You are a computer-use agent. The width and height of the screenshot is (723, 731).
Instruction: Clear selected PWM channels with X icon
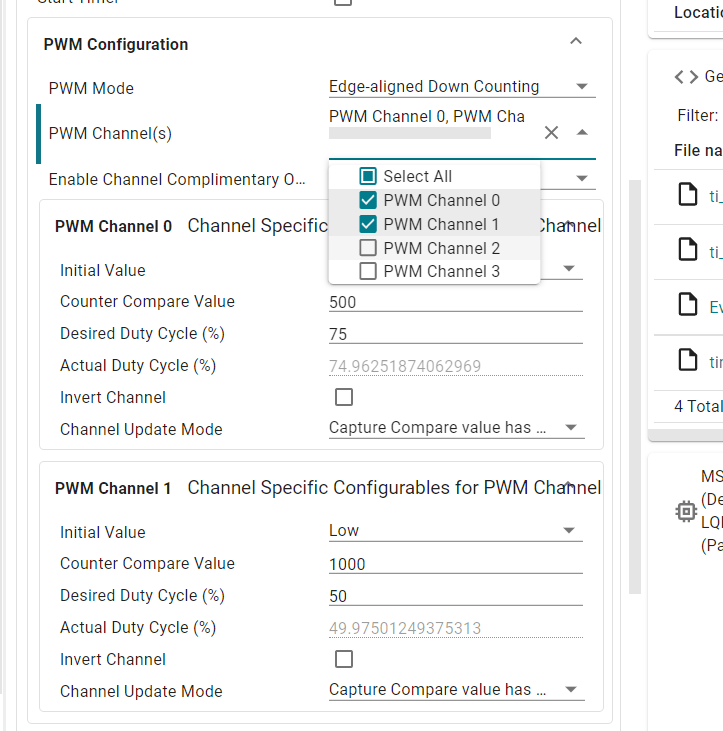[x=551, y=133]
